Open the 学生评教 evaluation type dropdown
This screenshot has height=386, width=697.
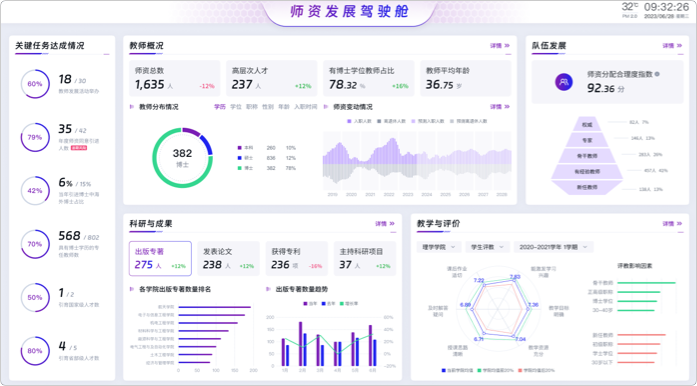point(487,247)
